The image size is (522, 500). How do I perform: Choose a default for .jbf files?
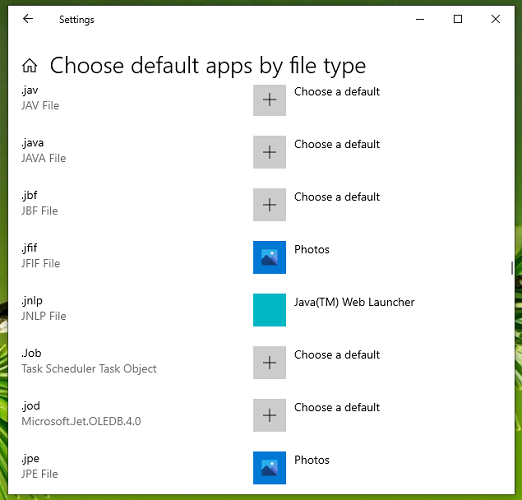coord(337,197)
